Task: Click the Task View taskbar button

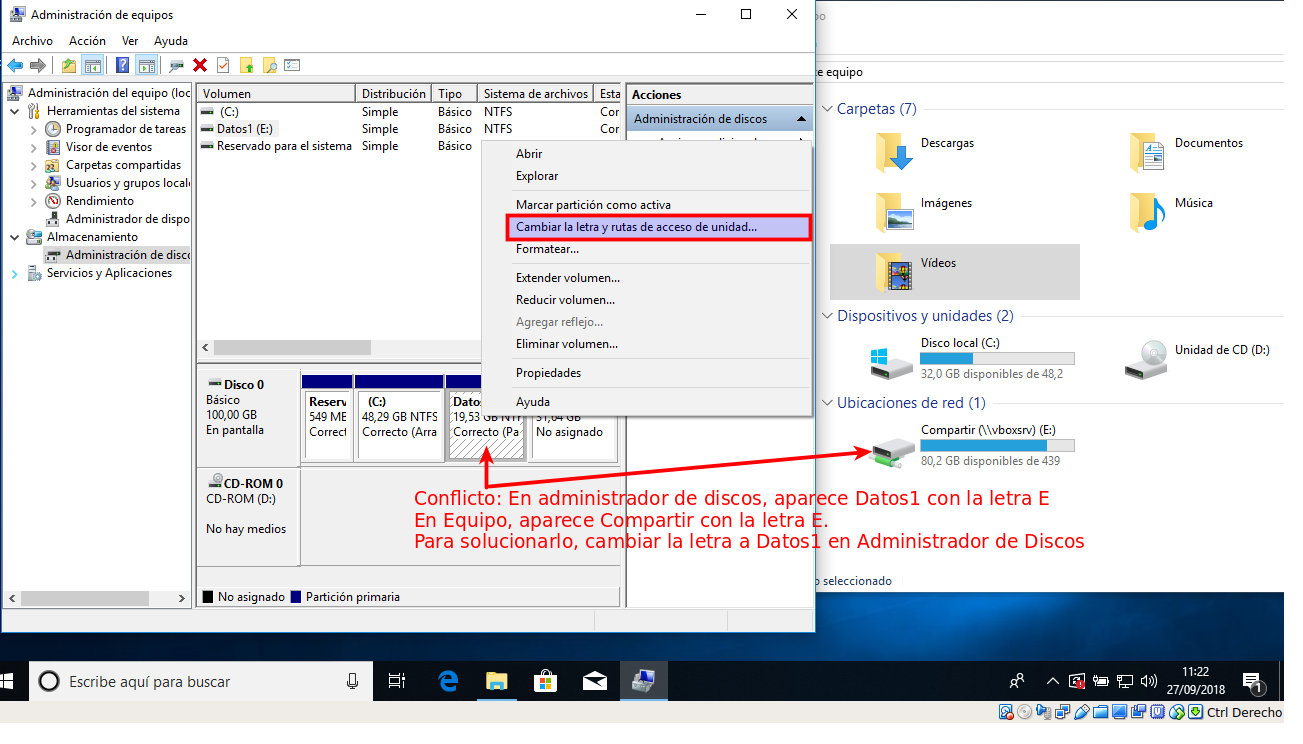Action: tap(397, 681)
